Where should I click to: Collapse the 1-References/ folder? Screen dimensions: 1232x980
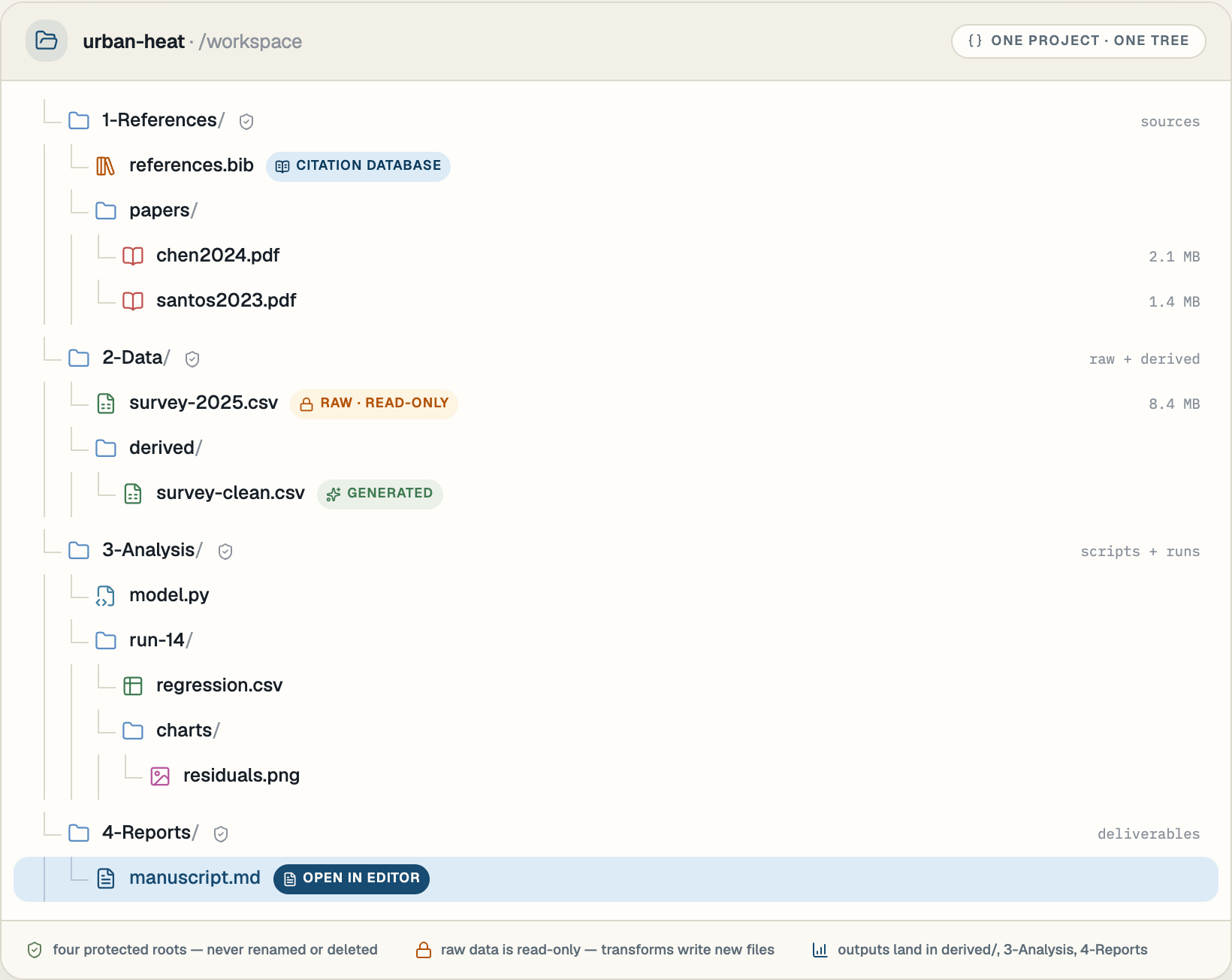tap(79, 121)
